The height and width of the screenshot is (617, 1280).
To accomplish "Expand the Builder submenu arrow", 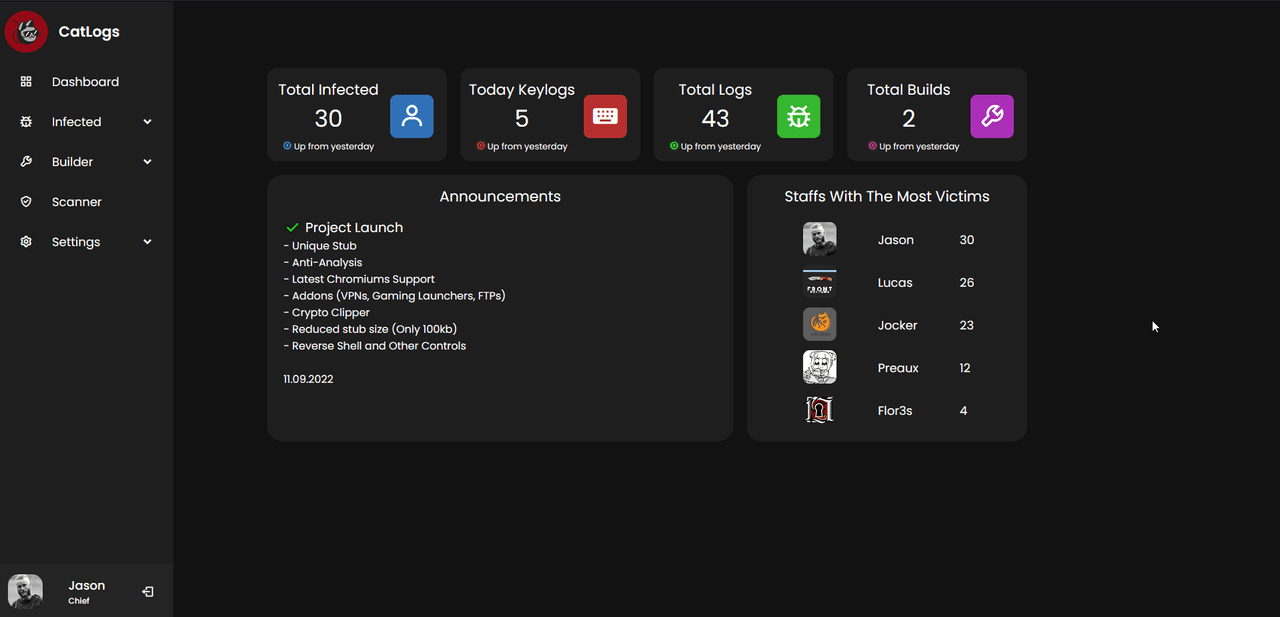I will coord(148,162).
